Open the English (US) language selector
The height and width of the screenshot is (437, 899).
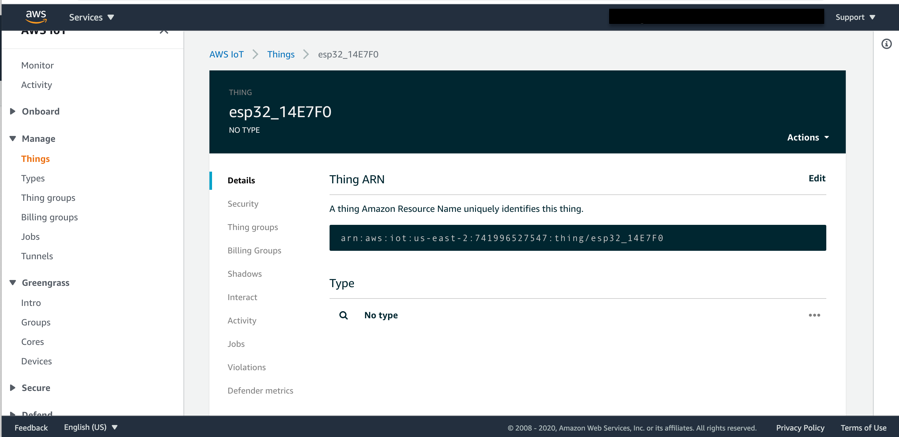tap(91, 427)
